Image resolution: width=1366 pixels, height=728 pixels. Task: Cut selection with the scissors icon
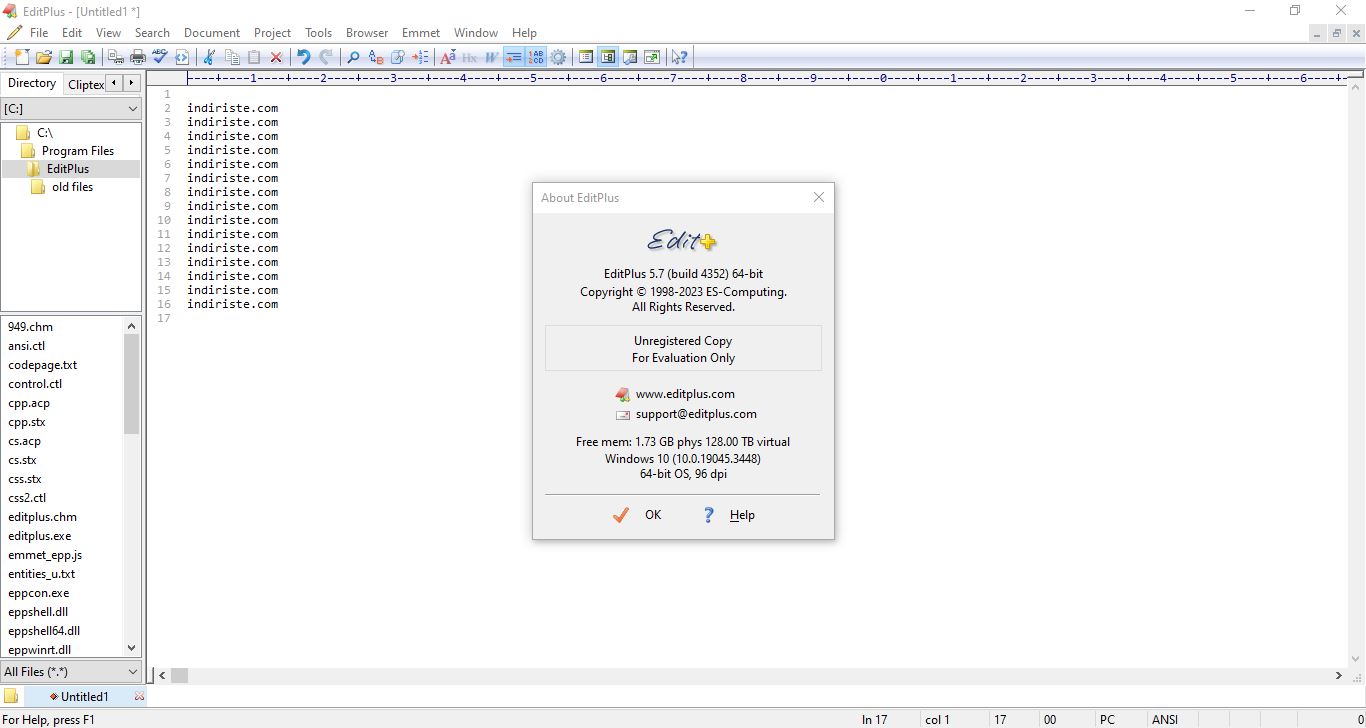[210, 57]
